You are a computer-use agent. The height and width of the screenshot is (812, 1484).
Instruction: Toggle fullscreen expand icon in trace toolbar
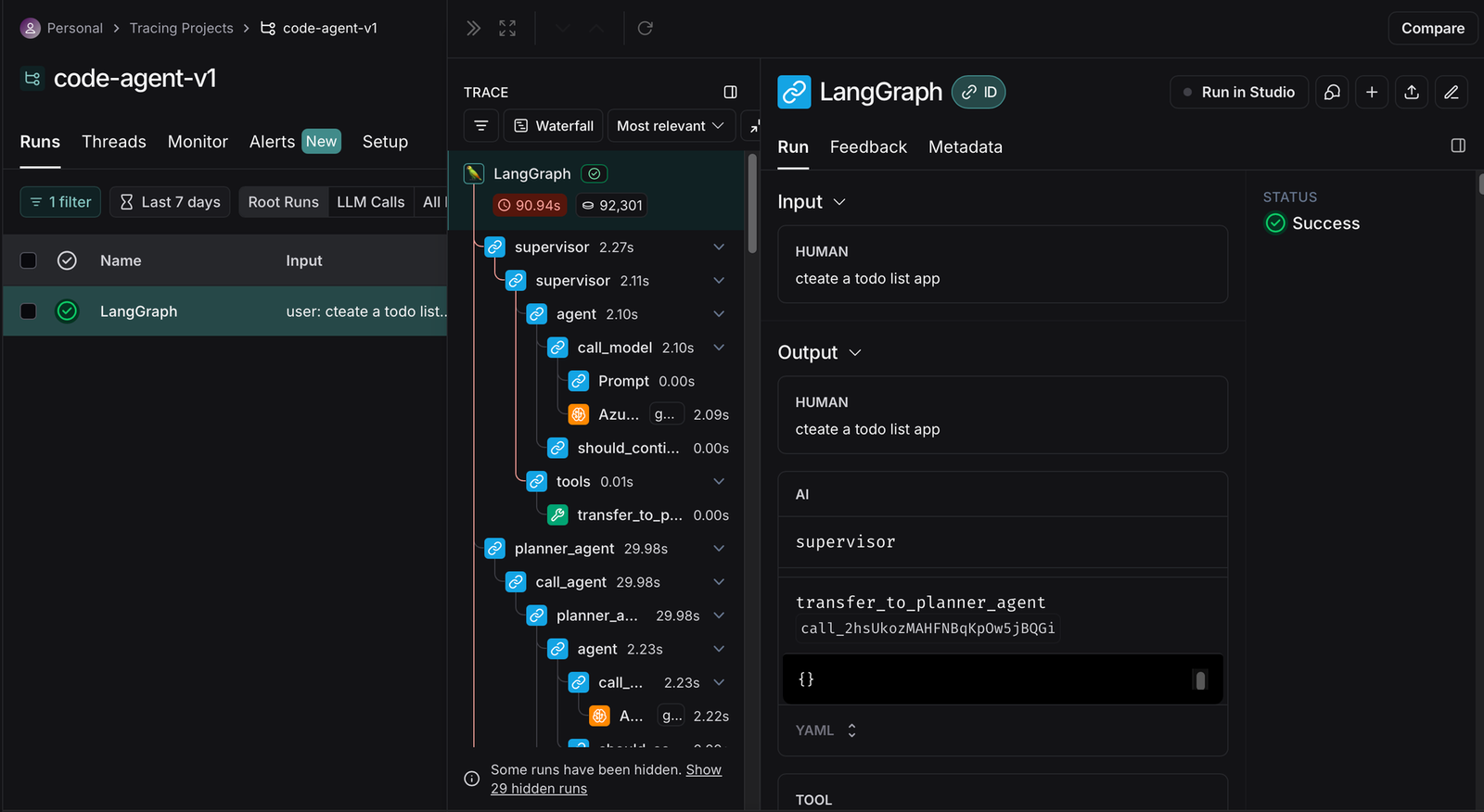point(507,29)
